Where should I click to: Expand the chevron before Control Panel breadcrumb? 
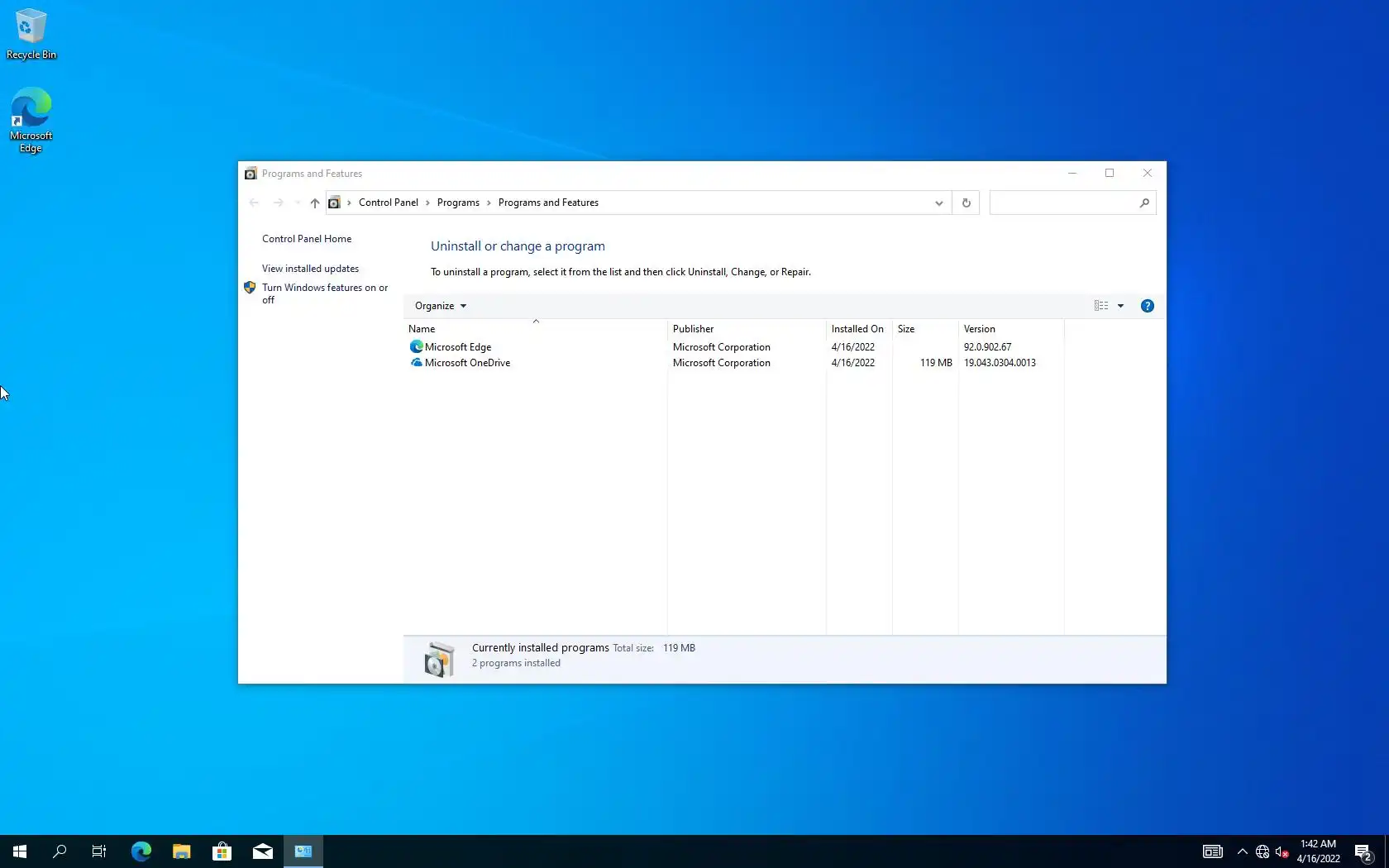click(x=349, y=203)
